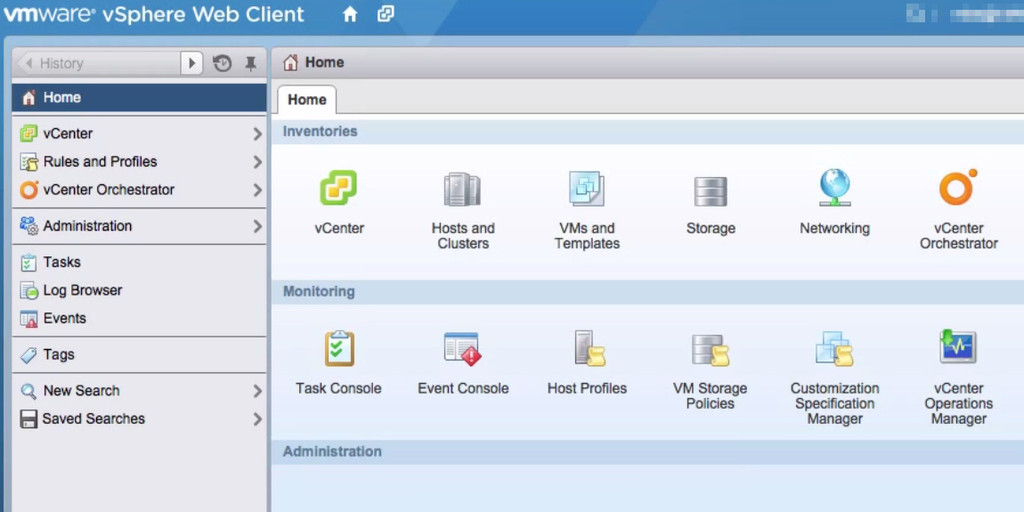Expand the New Search chevron

(257, 391)
